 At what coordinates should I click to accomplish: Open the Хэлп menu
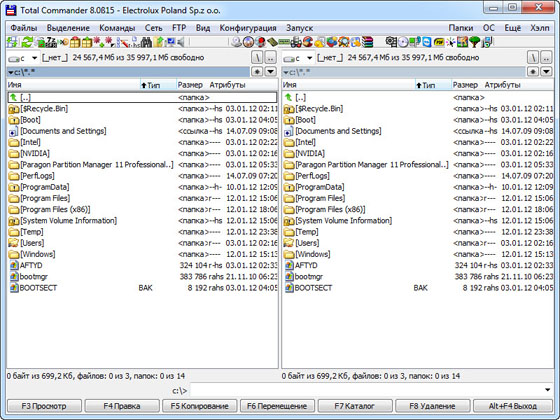click(540, 28)
